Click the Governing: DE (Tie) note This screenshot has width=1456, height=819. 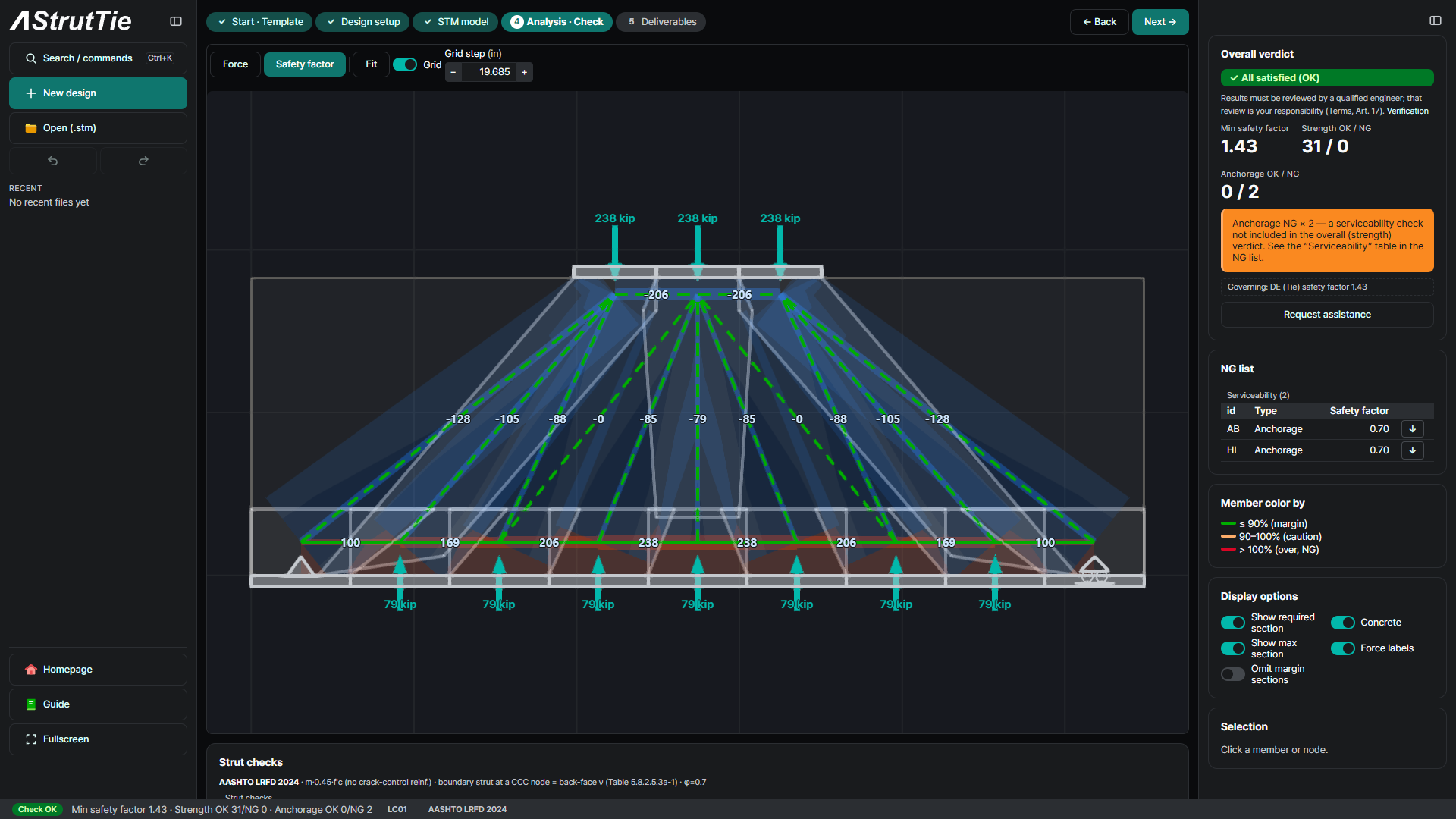click(1327, 287)
